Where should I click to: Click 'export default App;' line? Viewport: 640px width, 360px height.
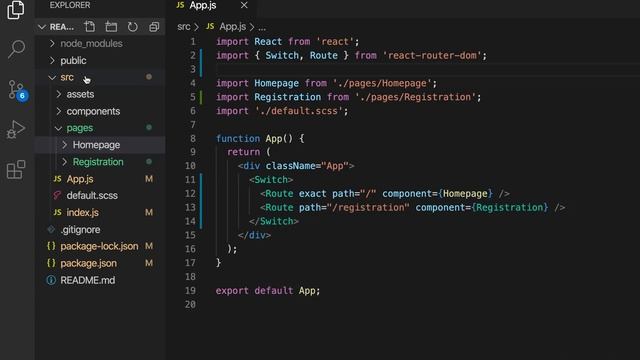[268, 291]
